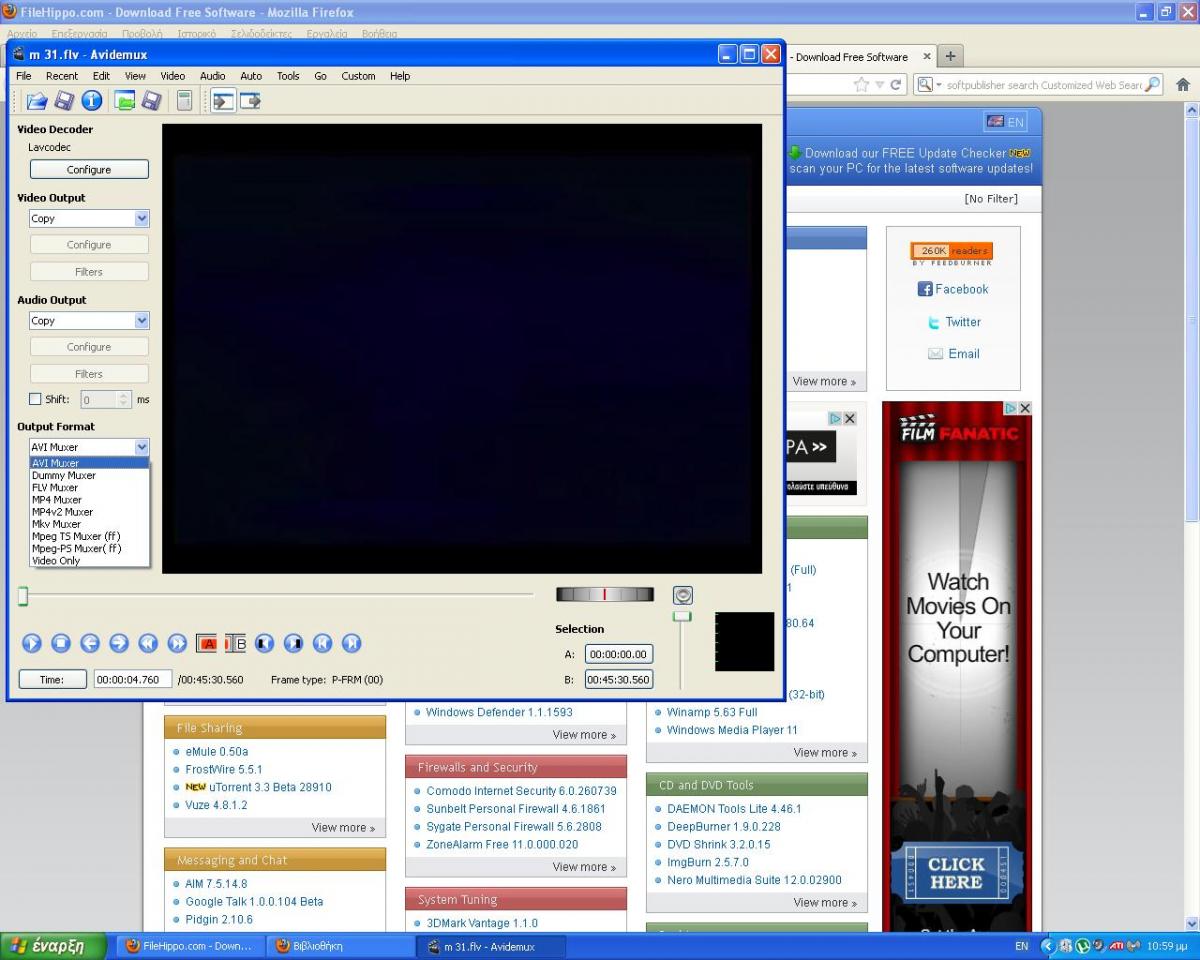The width and height of the screenshot is (1200, 960).
Task: Click the current time input field
Action: (133, 680)
